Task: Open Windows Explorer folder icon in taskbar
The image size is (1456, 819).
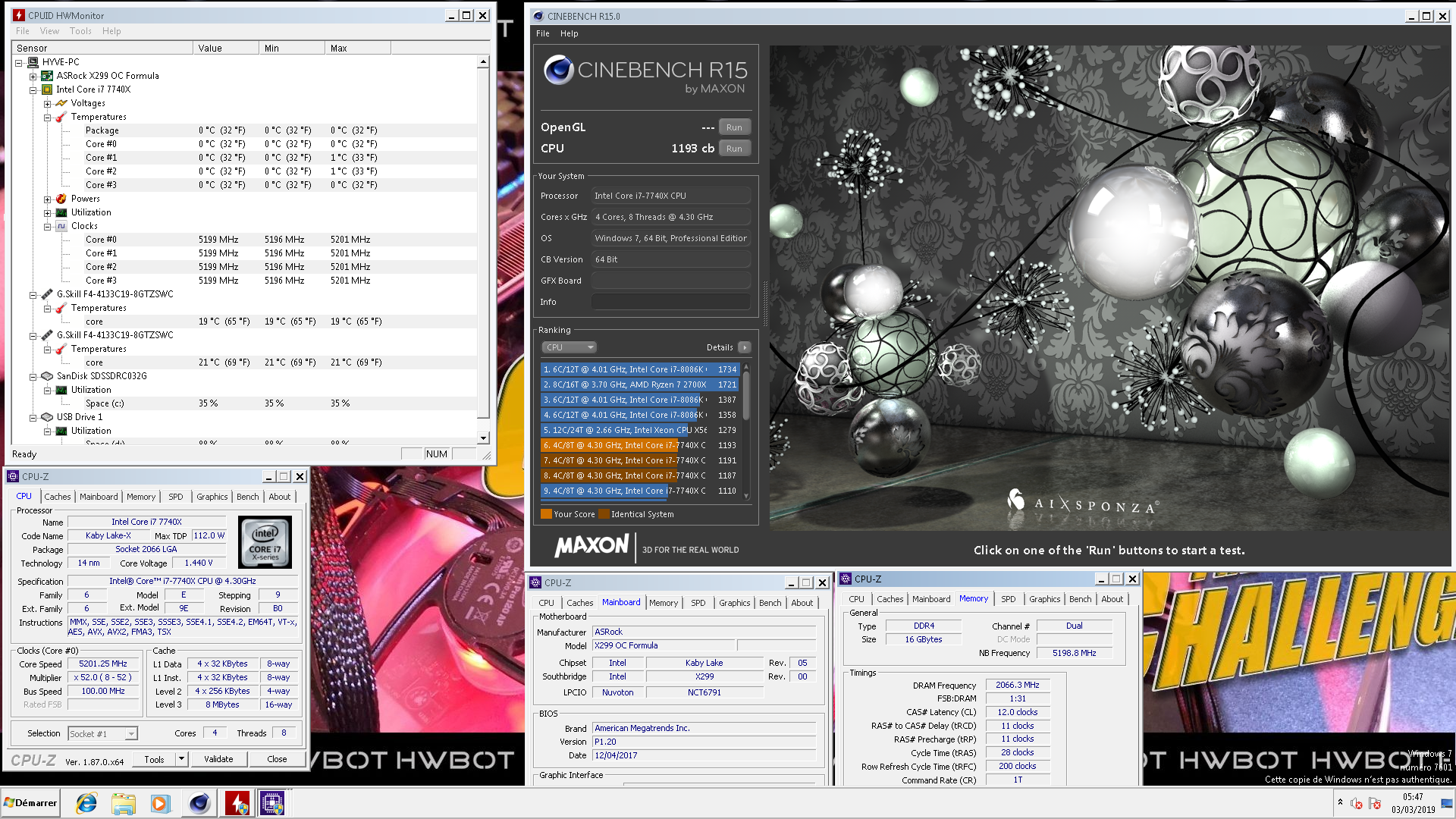Action: point(123,803)
